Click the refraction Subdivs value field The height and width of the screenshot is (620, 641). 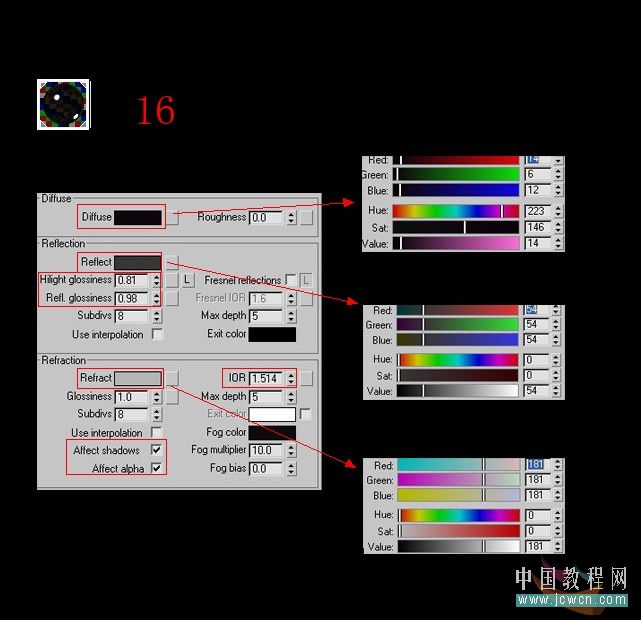132,414
